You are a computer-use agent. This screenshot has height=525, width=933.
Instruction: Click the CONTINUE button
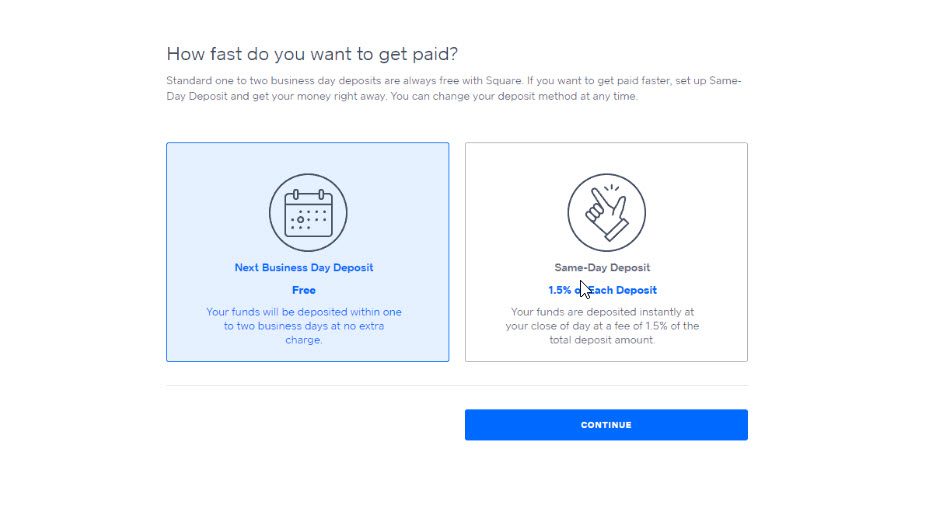(606, 425)
